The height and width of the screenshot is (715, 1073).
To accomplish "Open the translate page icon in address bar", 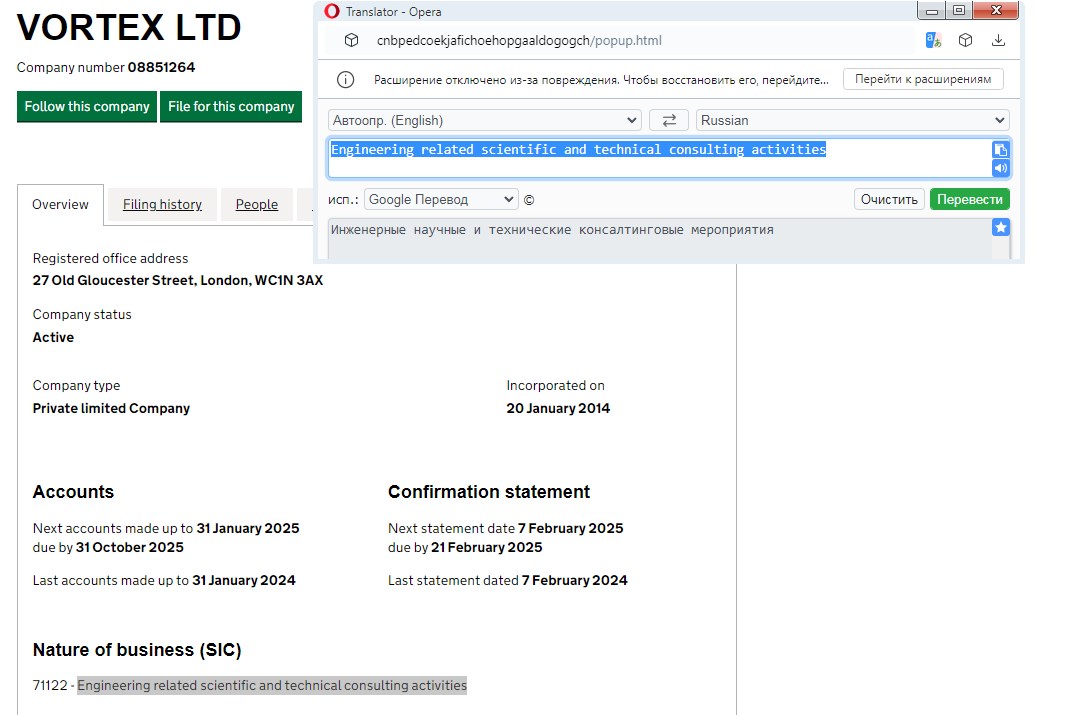I will click(933, 40).
